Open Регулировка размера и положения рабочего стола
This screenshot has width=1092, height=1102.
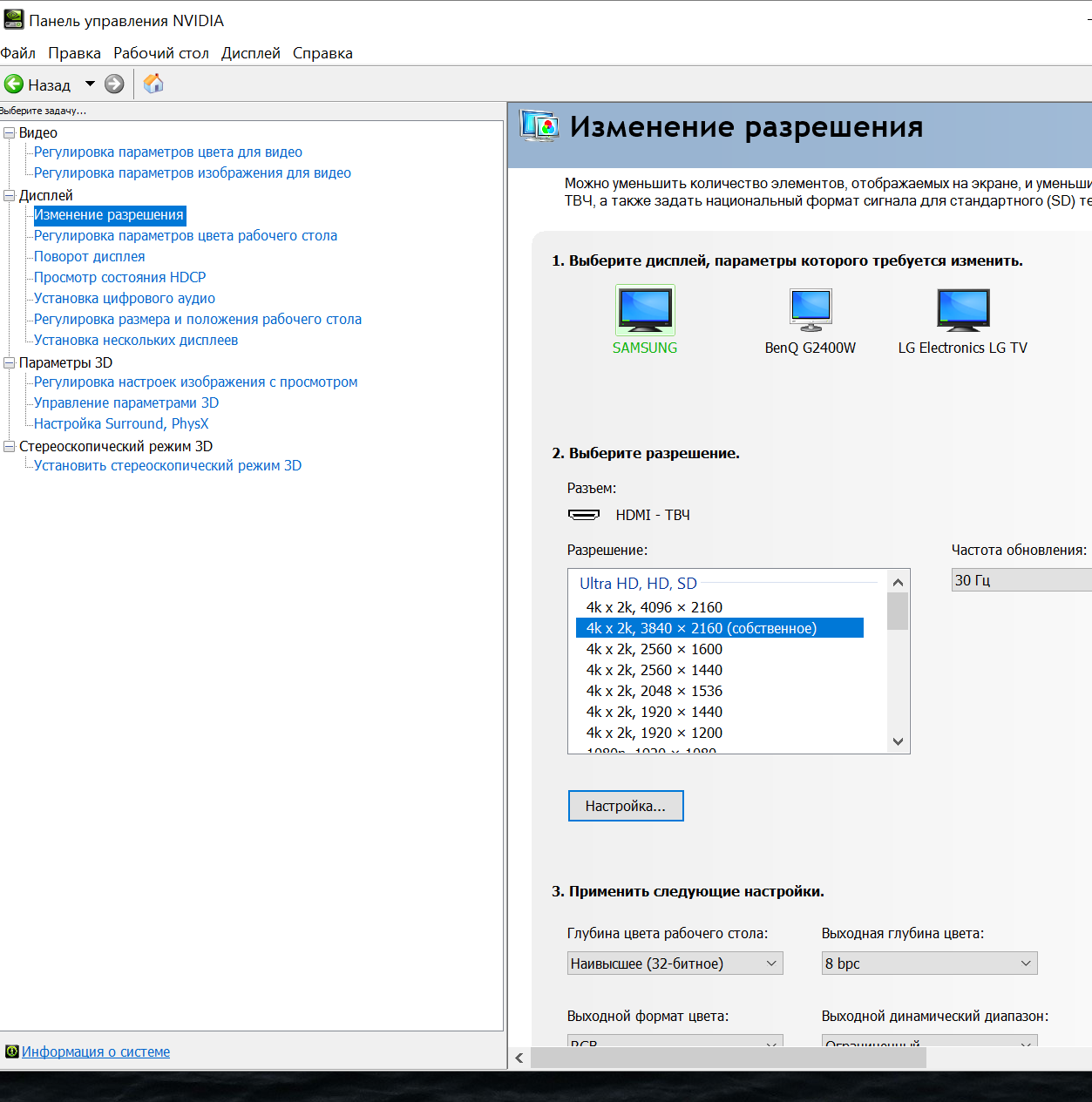[198, 319]
